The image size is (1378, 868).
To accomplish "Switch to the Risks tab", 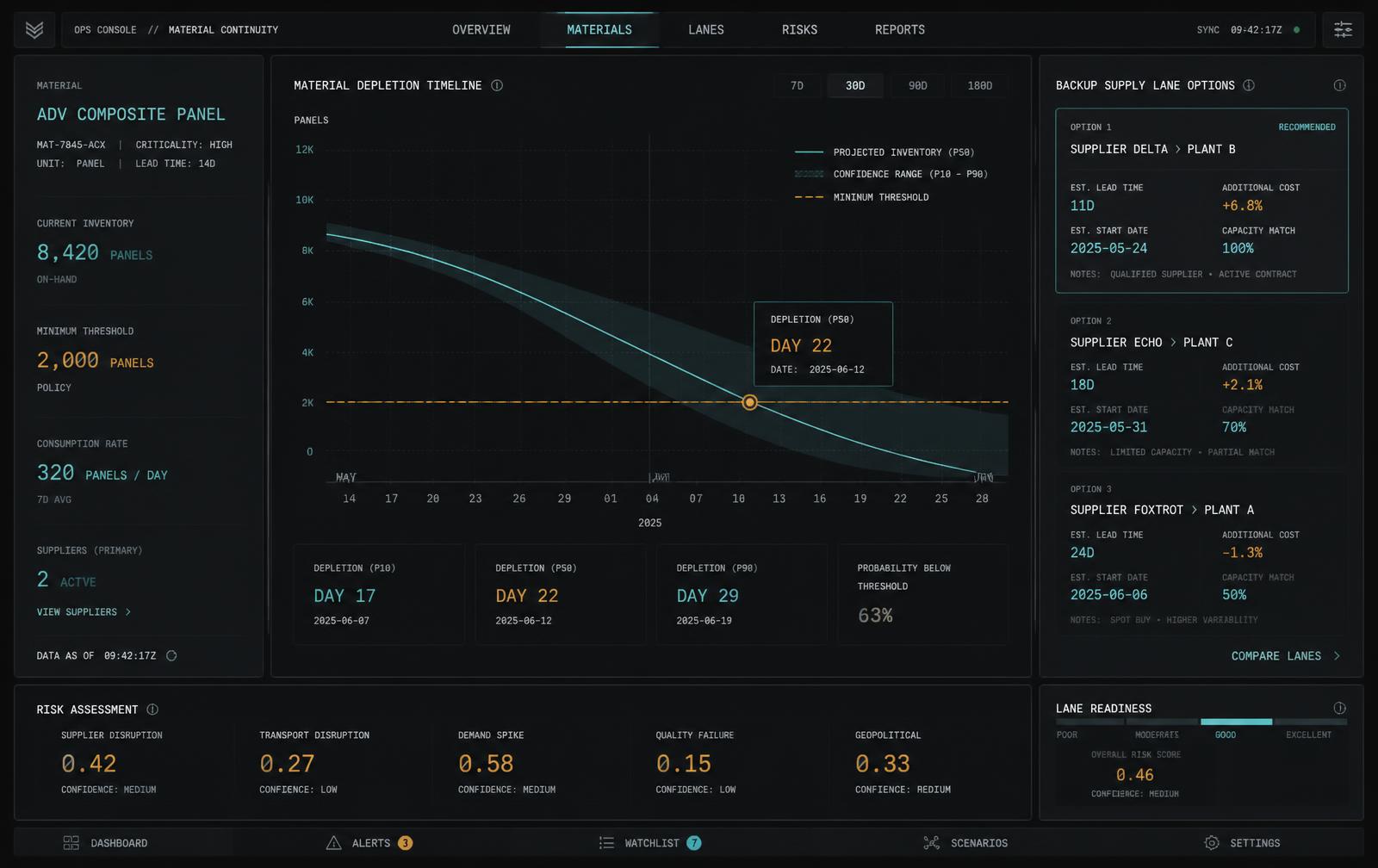I will point(799,30).
